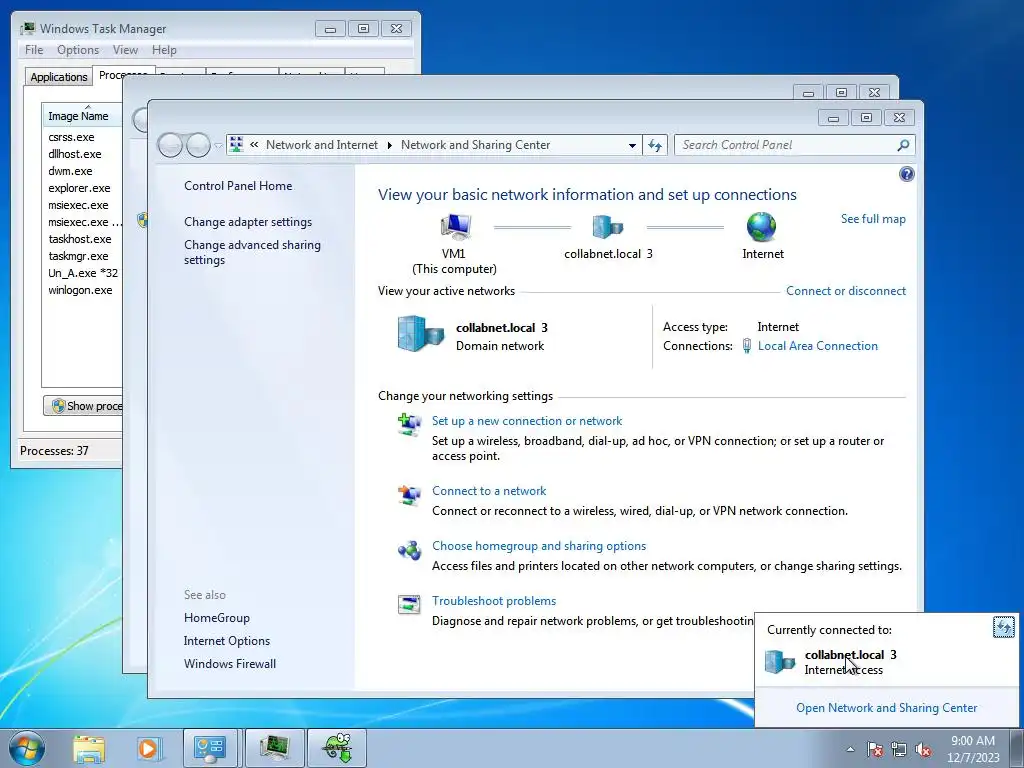
Task: Click the VM1 computer icon in map
Action: pyautogui.click(x=455, y=227)
